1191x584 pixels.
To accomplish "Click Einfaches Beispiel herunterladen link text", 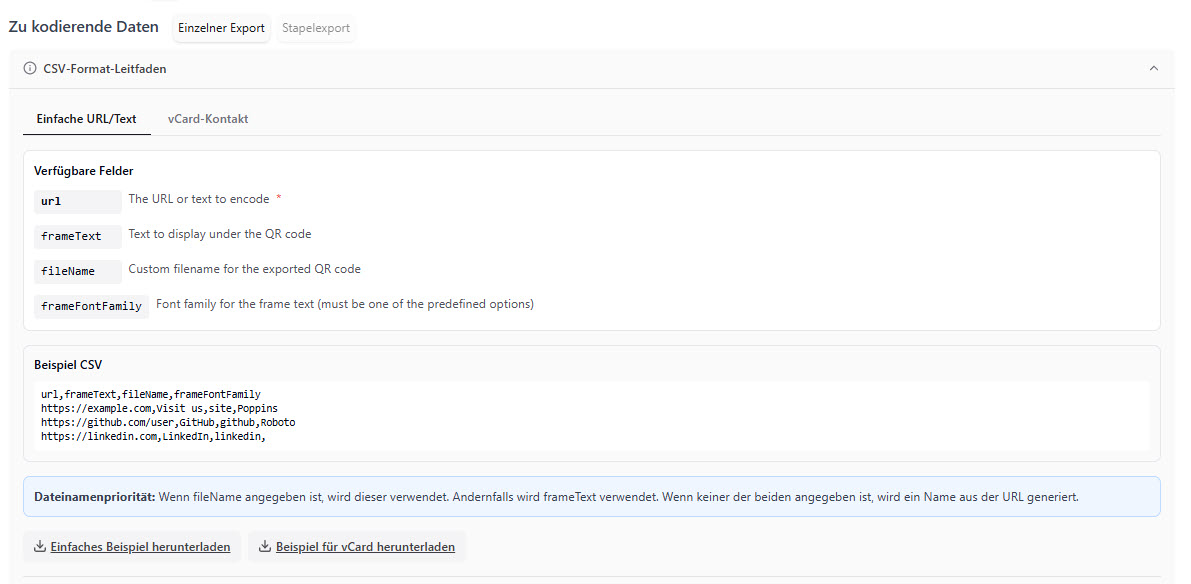I will (x=140, y=547).
